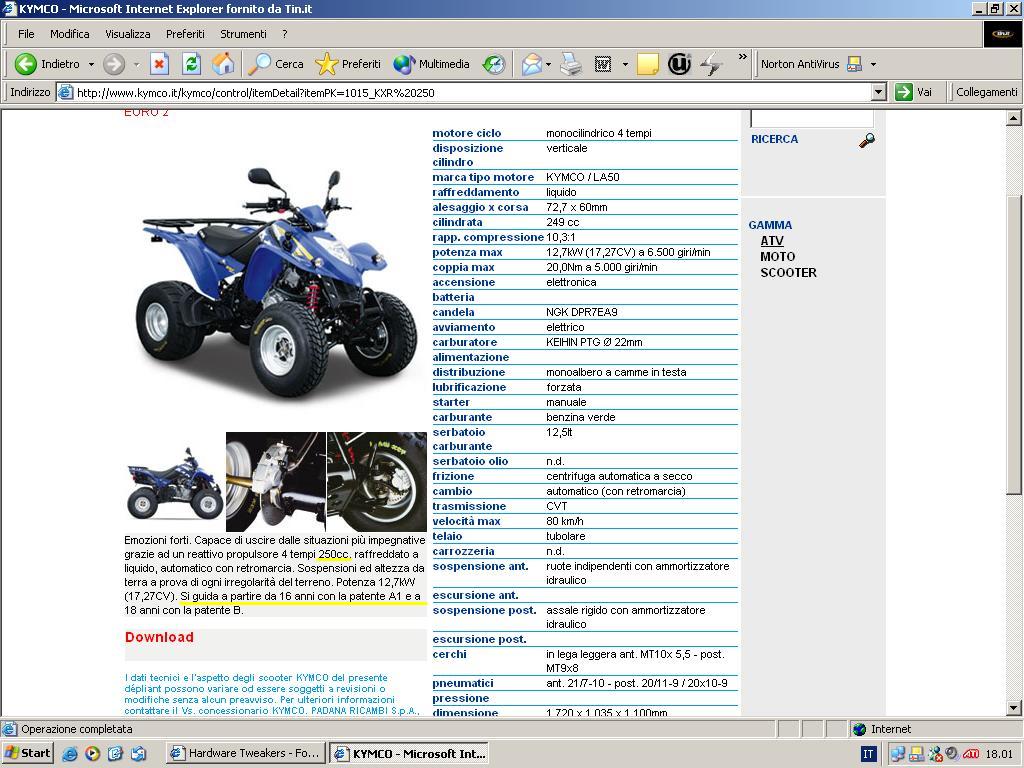
Task: Open the Windows Media Player quick launch icon
Action: pyautogui.click(x=93, y=754)
